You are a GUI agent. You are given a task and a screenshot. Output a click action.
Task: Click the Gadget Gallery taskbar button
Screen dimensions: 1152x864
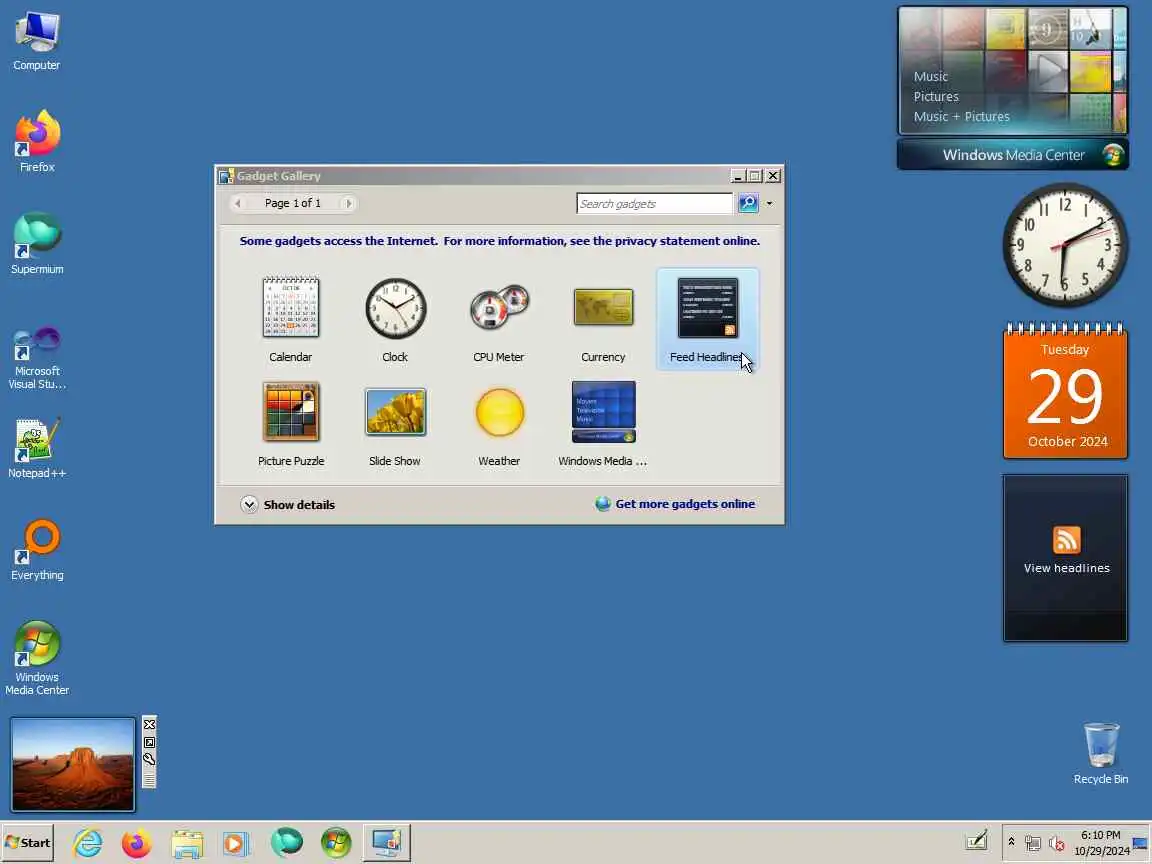point(386,843)
